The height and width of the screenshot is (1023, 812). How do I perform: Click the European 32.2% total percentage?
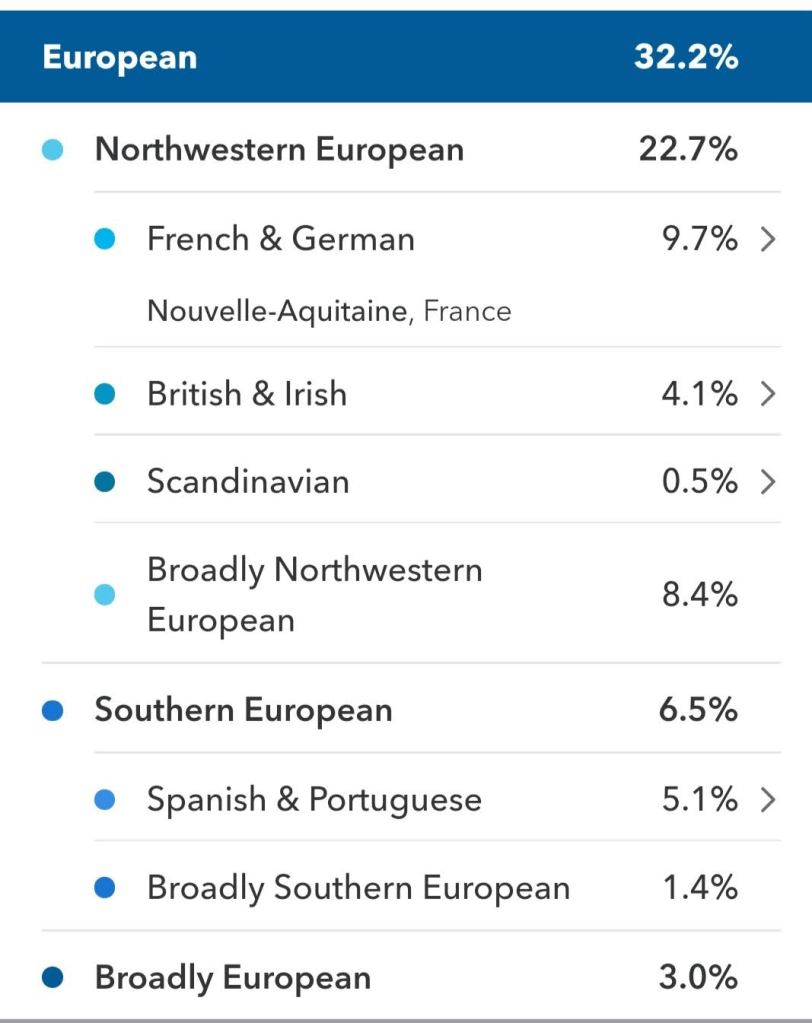point(686,57)
